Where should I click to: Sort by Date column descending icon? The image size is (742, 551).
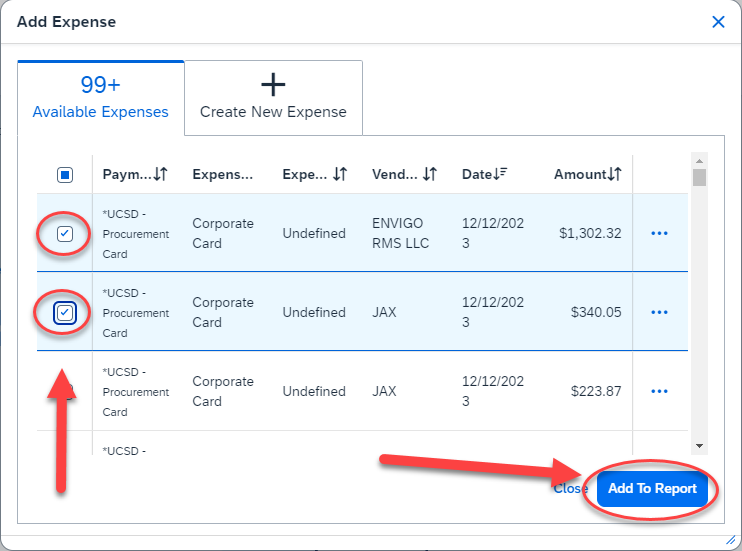click(501, 174)
